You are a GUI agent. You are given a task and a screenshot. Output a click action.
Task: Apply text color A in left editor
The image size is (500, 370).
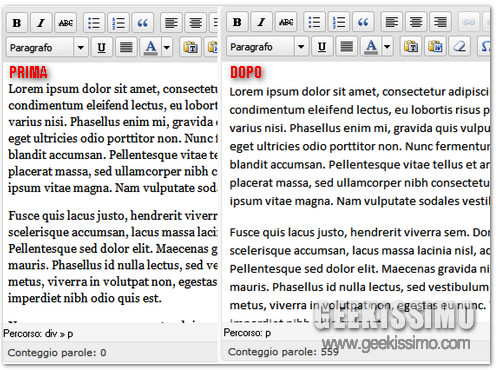pyautogui.click(x=151, y=48)
